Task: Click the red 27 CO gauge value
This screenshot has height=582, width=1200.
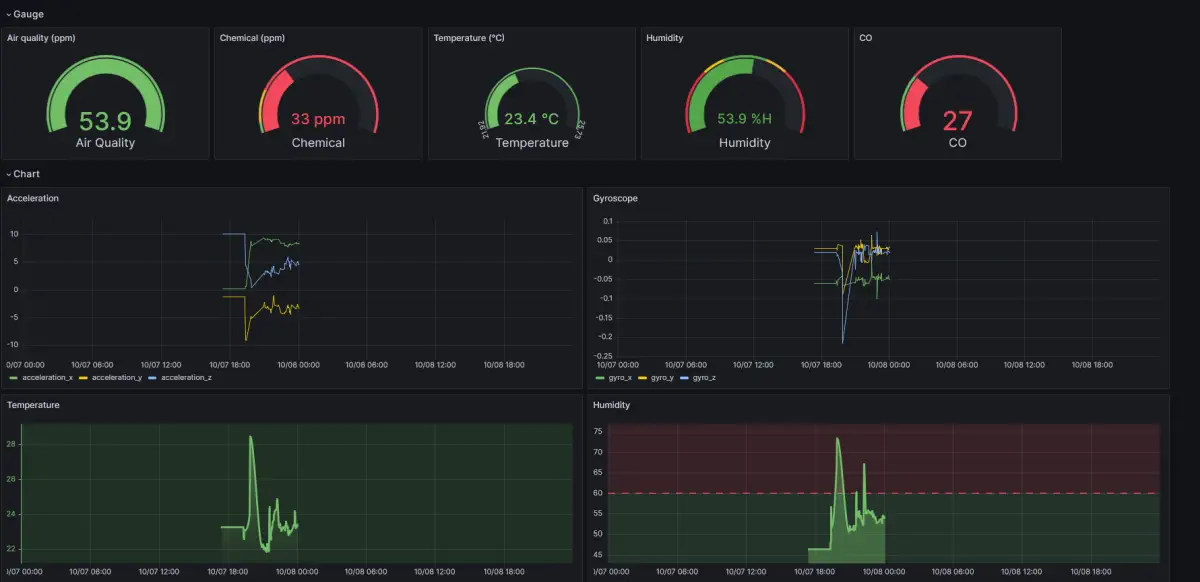Action: 957,121
